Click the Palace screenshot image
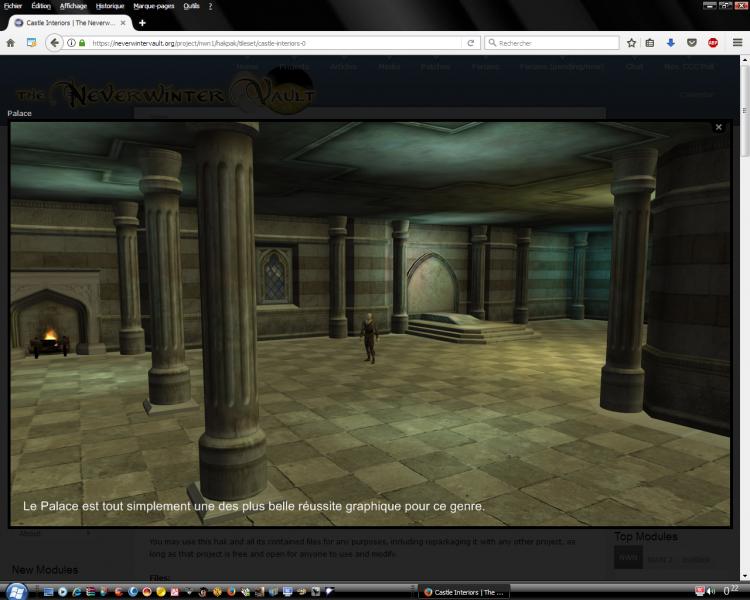750x600 pixels. click(370, 324)
